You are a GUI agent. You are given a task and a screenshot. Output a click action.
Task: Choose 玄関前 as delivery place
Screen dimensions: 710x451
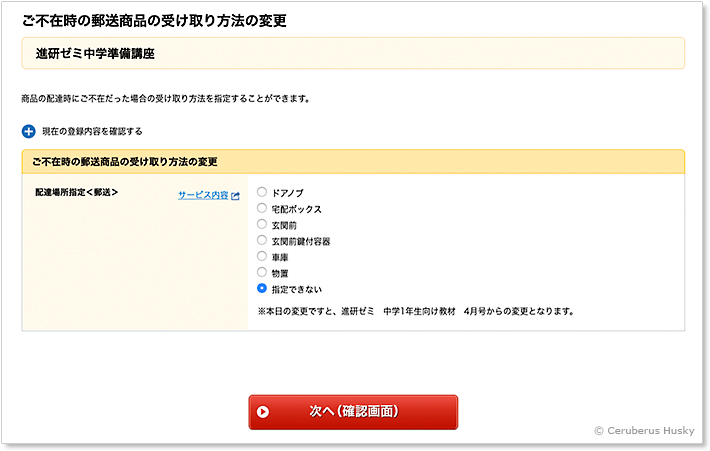point(262,224)
